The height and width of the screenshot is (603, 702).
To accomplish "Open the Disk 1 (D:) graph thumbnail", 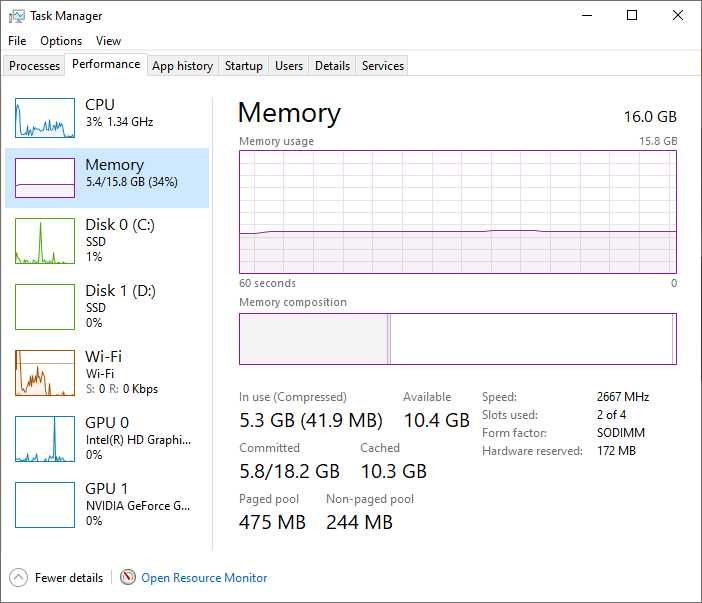I will [45, 307].
